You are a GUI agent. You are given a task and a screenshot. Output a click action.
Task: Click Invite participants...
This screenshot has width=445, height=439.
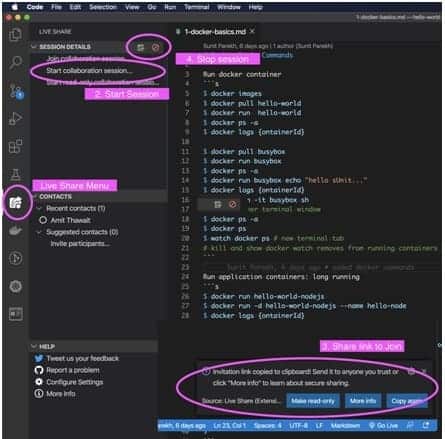pos(80,244)
